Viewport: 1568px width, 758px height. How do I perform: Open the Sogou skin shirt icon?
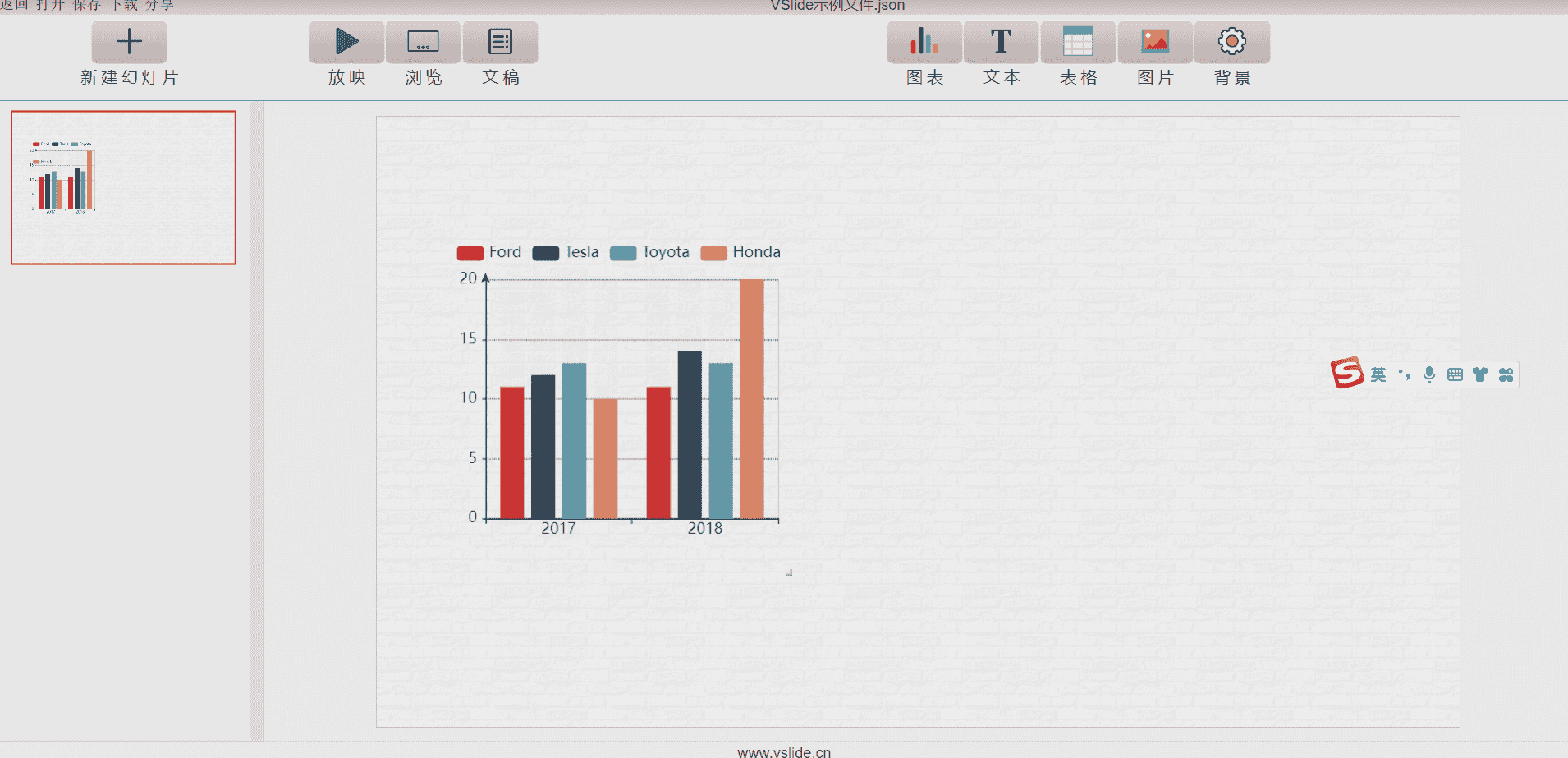pyautogui.click(x=1480, y=374)
